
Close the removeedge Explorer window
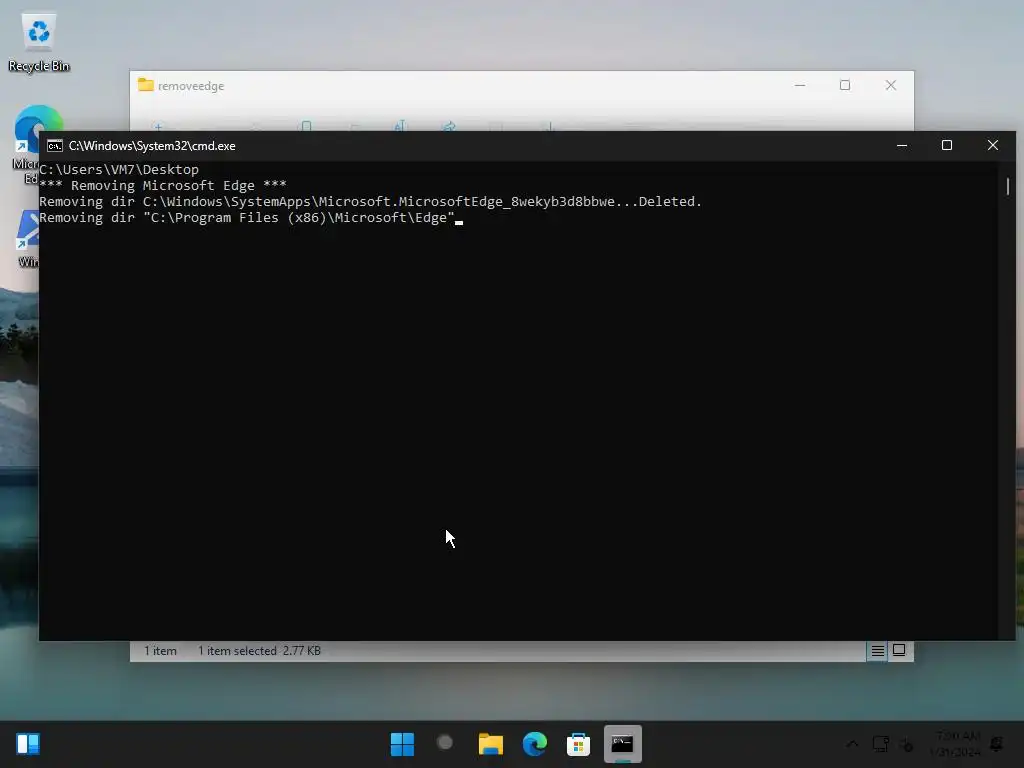click(891, 86)
